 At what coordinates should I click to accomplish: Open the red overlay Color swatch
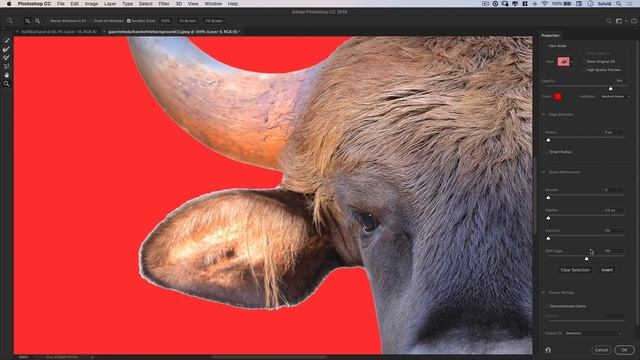558,97
